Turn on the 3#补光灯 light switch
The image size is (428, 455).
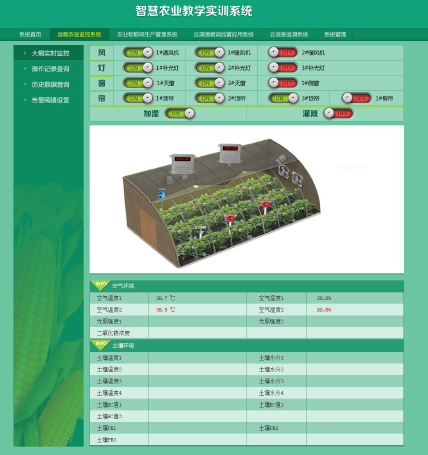coord(283,68)
